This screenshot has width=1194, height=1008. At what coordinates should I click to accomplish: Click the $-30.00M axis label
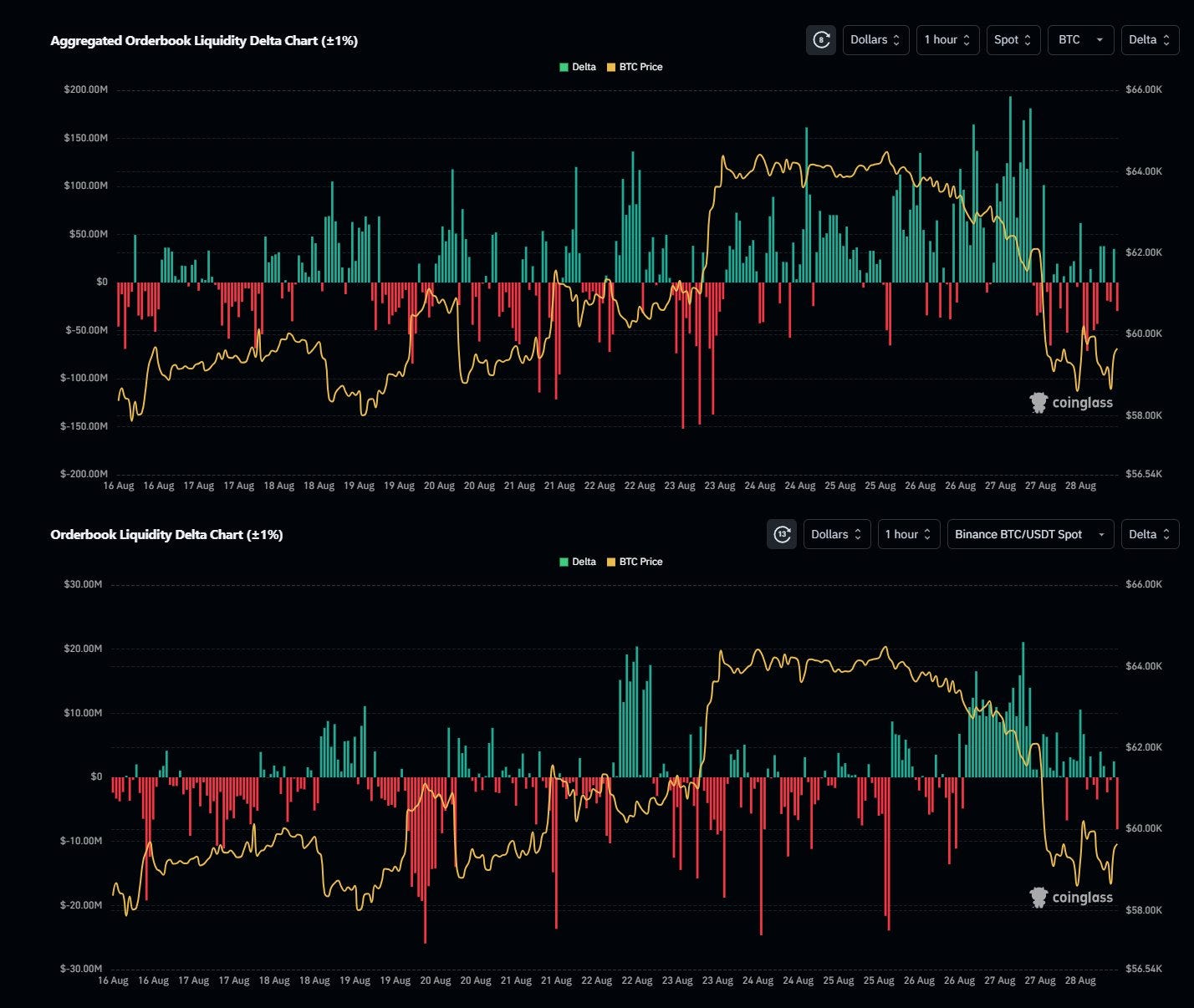[81, 969]
